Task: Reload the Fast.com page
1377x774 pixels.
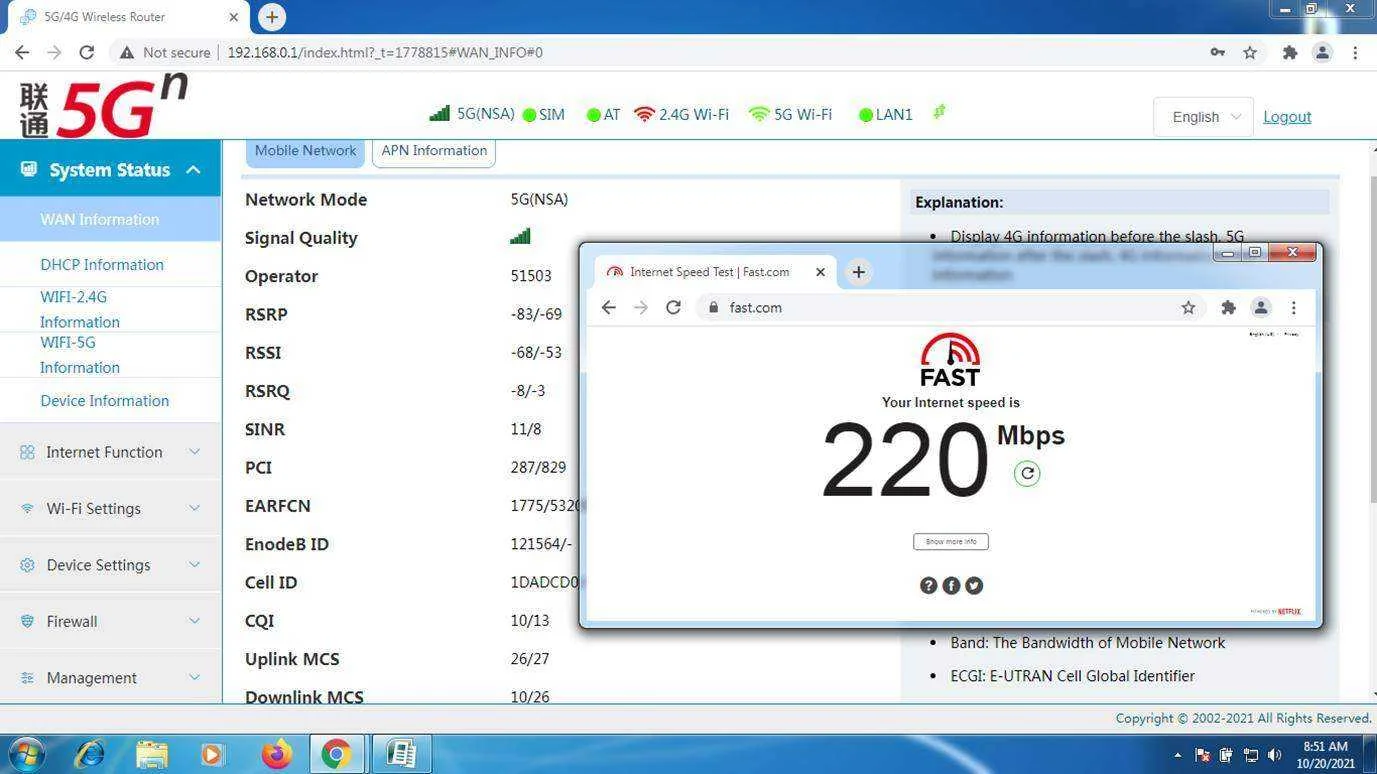Action: (x=673, y=308)
